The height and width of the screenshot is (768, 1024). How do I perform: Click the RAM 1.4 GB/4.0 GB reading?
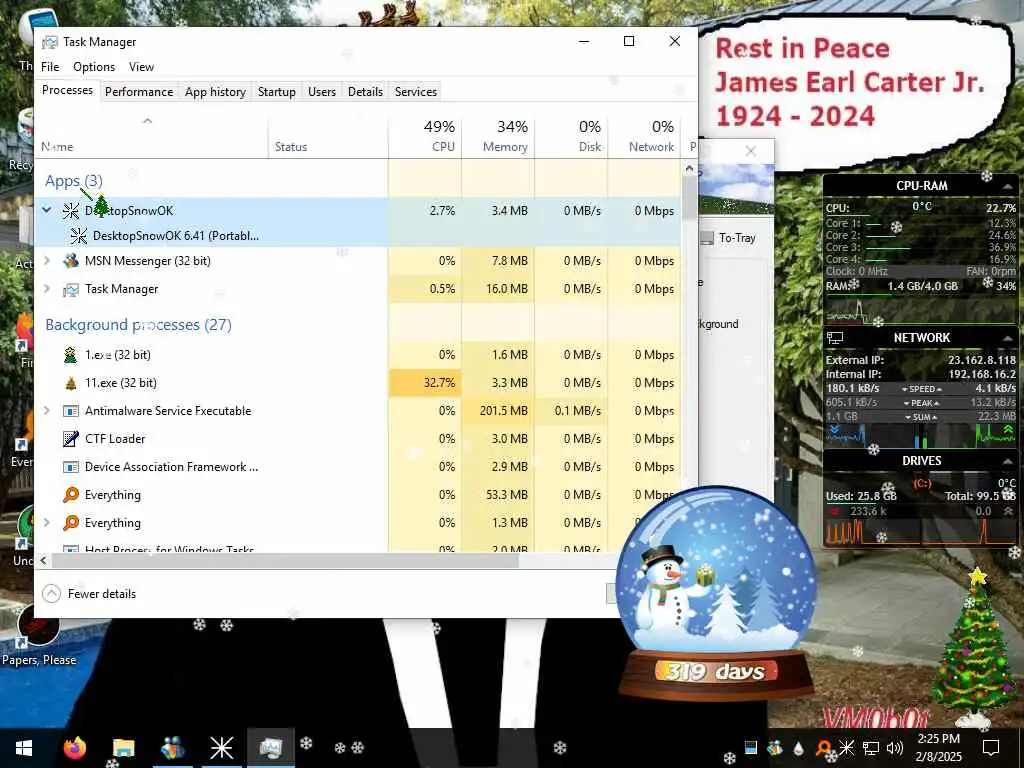click(x=923, y=286)
